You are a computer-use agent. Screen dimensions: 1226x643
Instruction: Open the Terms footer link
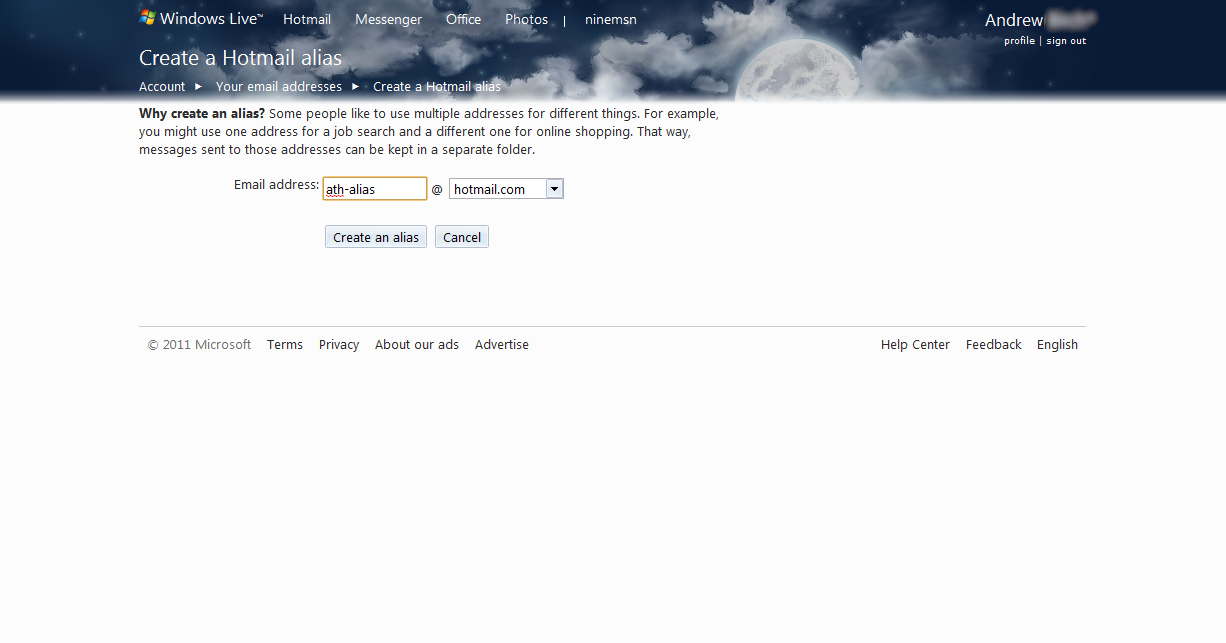(x=285, y=344)
